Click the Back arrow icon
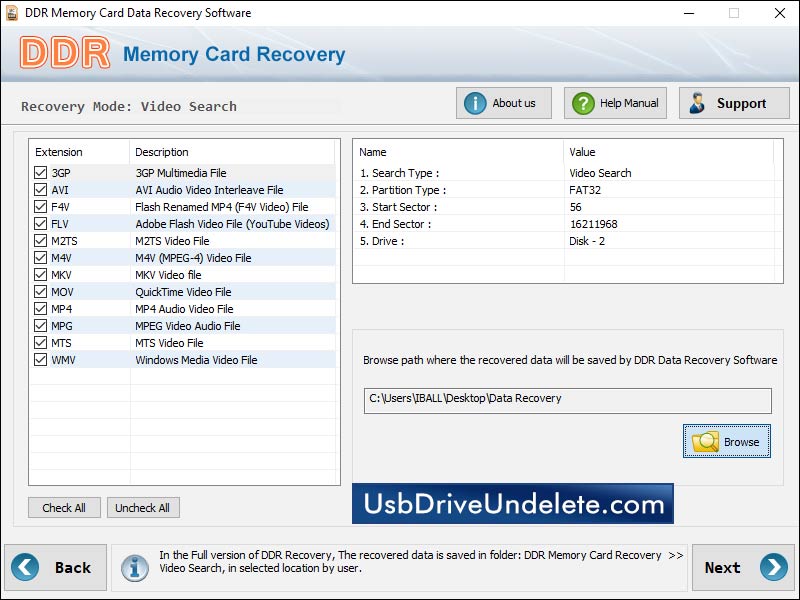Viewport: 800px width, 600px height. 25,567
